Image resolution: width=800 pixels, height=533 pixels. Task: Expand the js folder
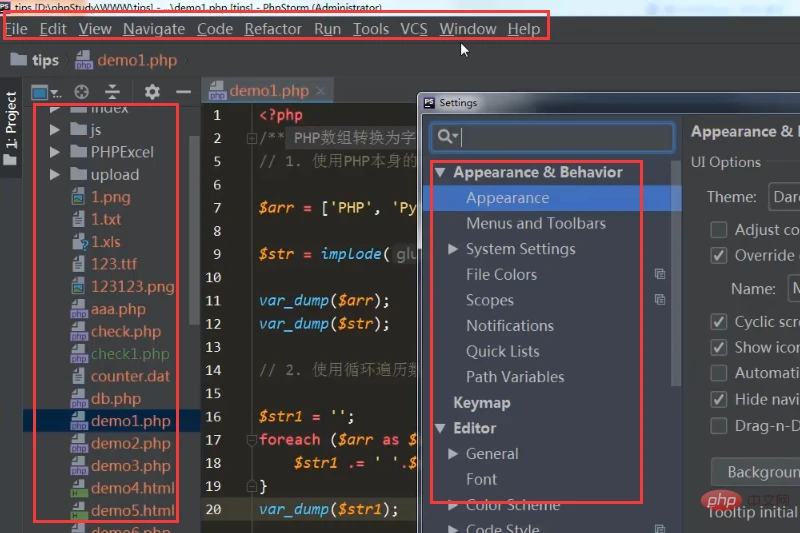[x=54, y=130]
